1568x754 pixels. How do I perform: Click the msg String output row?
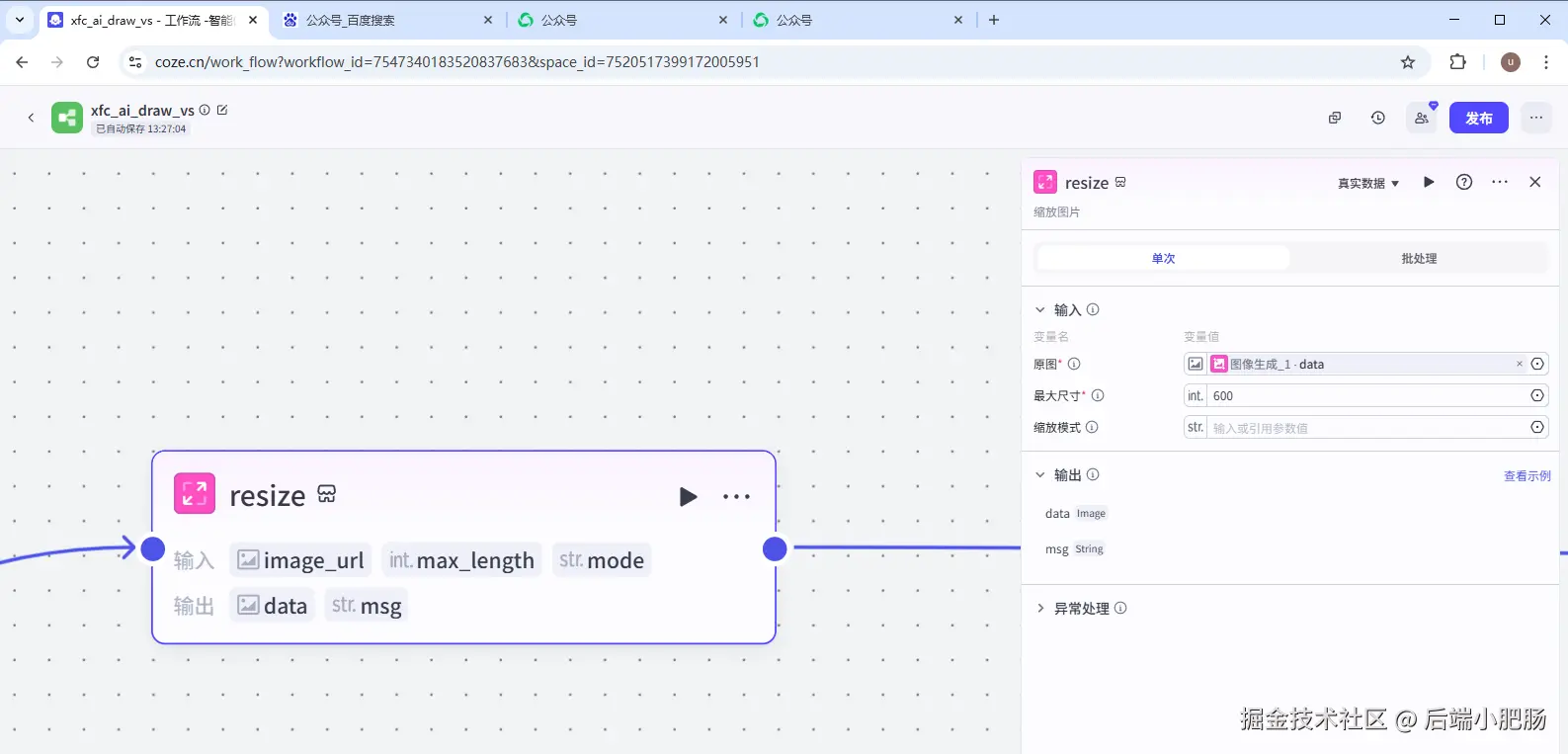coord(1075,548)
